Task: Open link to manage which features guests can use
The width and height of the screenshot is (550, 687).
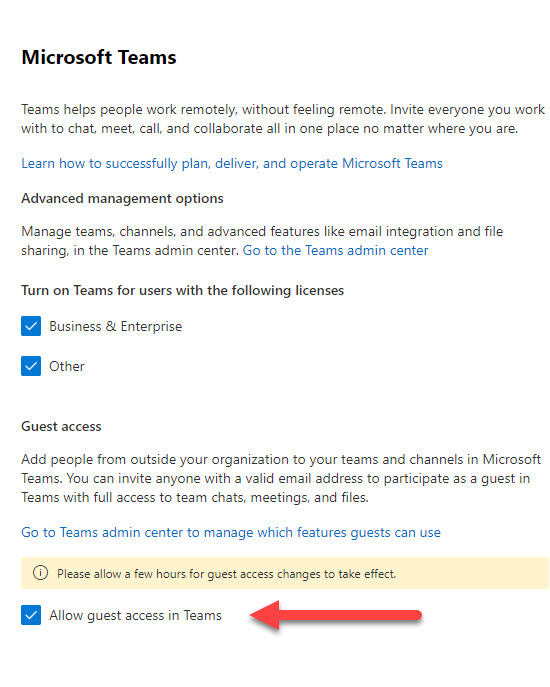Action: tap(231, 532)
